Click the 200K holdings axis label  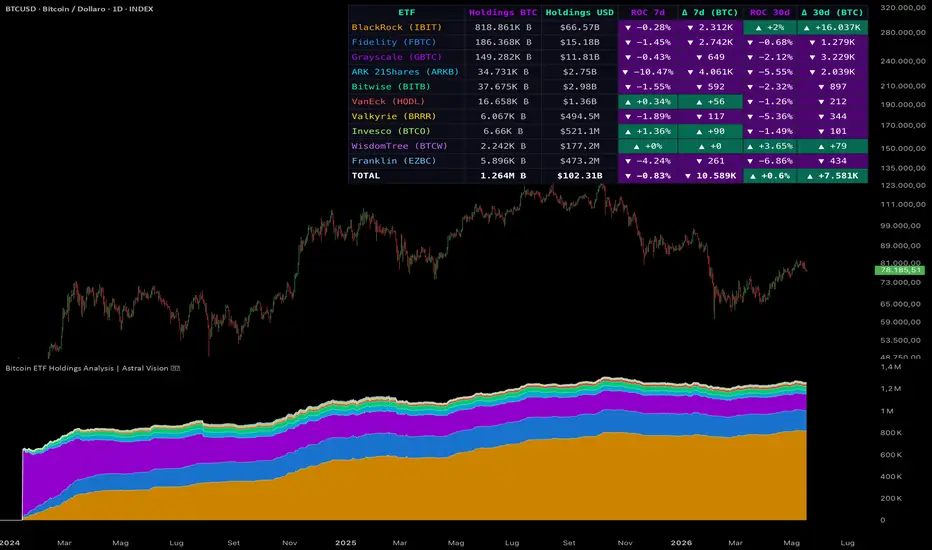coord(891,498)
